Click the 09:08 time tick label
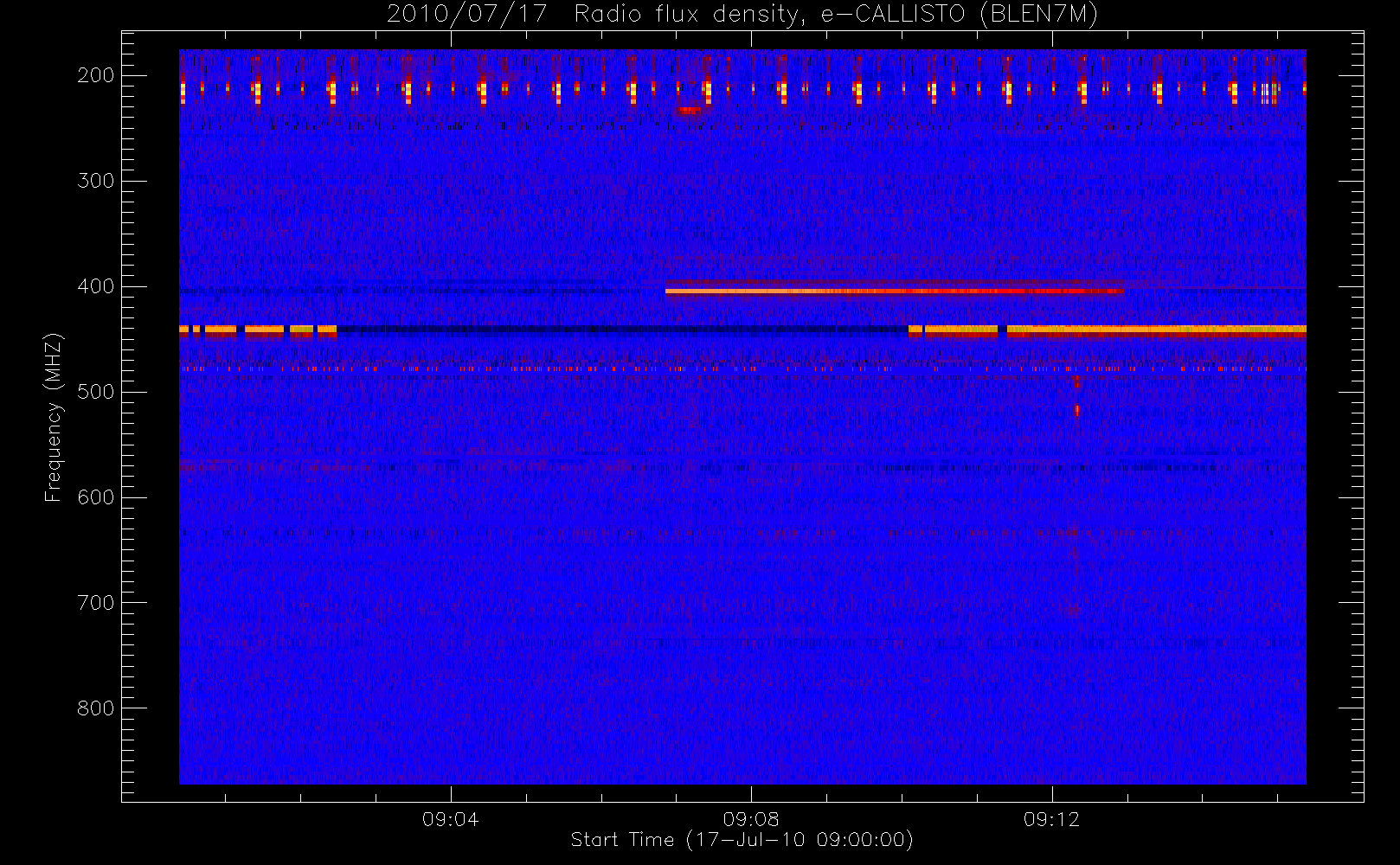Screen dimensions: 1400x865 coord(751,819)
